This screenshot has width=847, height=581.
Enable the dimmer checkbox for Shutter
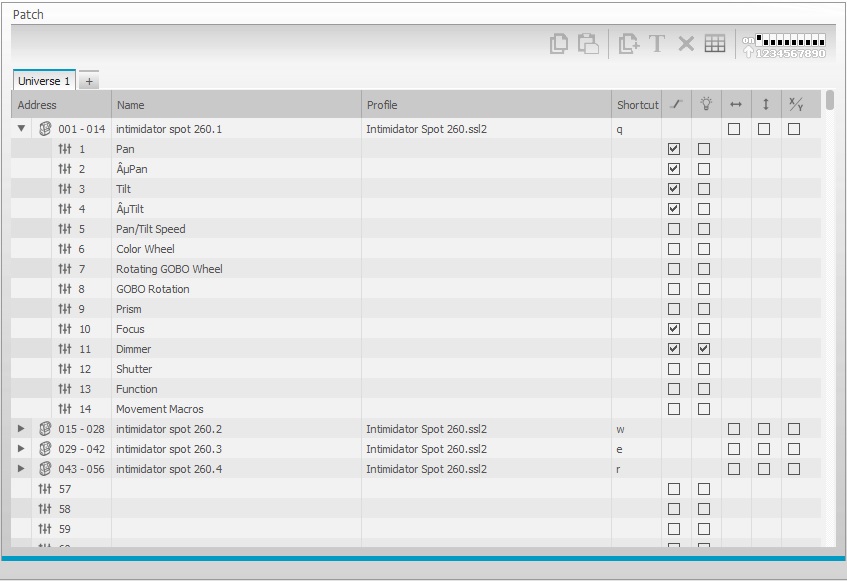[x=704, y=369]
